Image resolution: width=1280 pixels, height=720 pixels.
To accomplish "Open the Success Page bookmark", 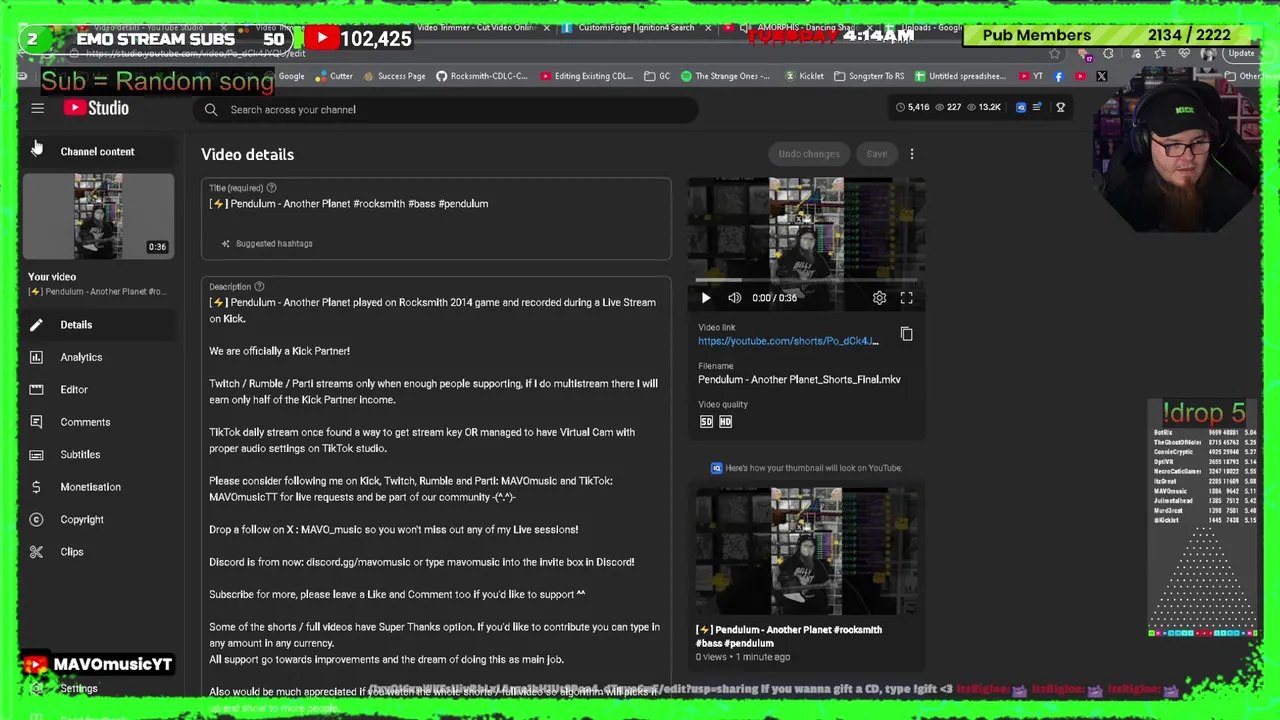I will point(394,76).
